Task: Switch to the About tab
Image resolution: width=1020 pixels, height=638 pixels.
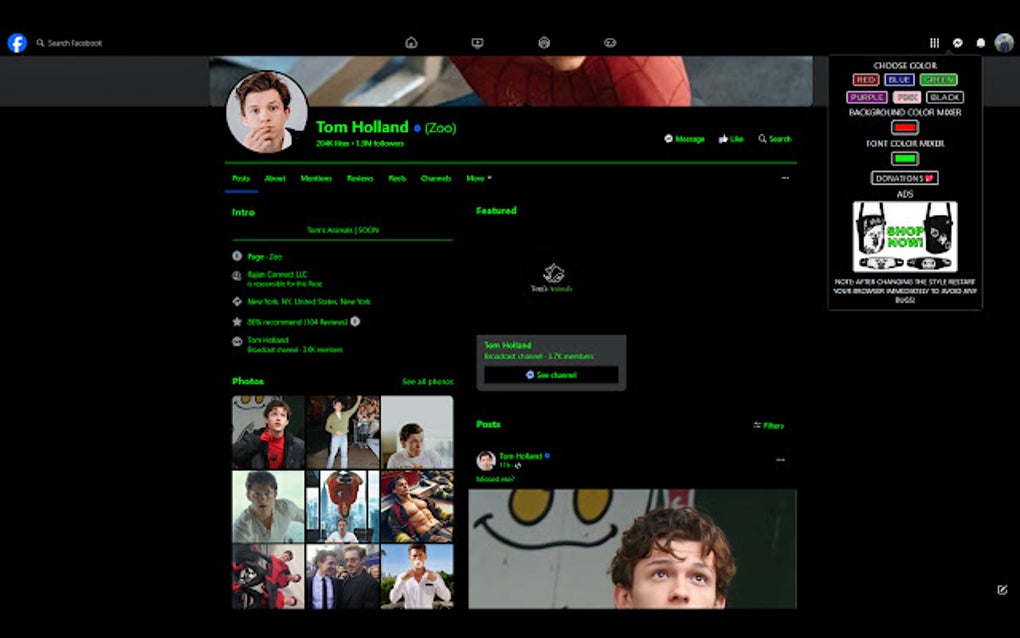Action: coord(275,177)
